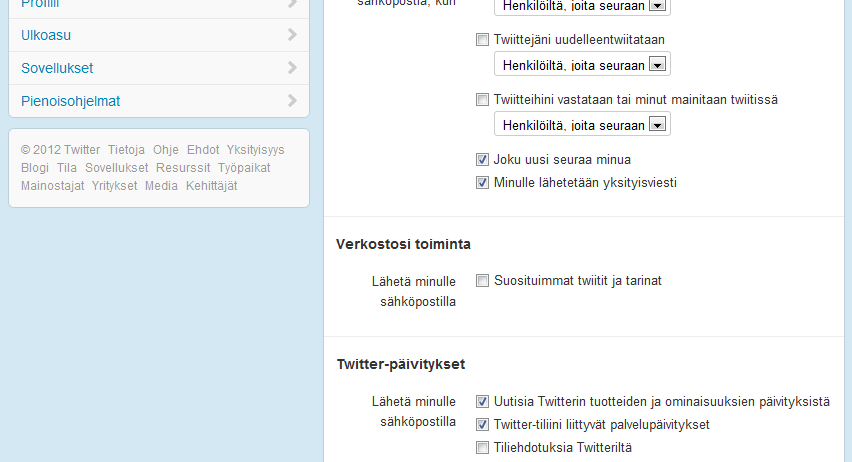Viewport: 852px width, 462px height.
Task: Open the partially visible top Henkilöiltä dropdown
Action: pyautogui.click(x=582, y=7)
